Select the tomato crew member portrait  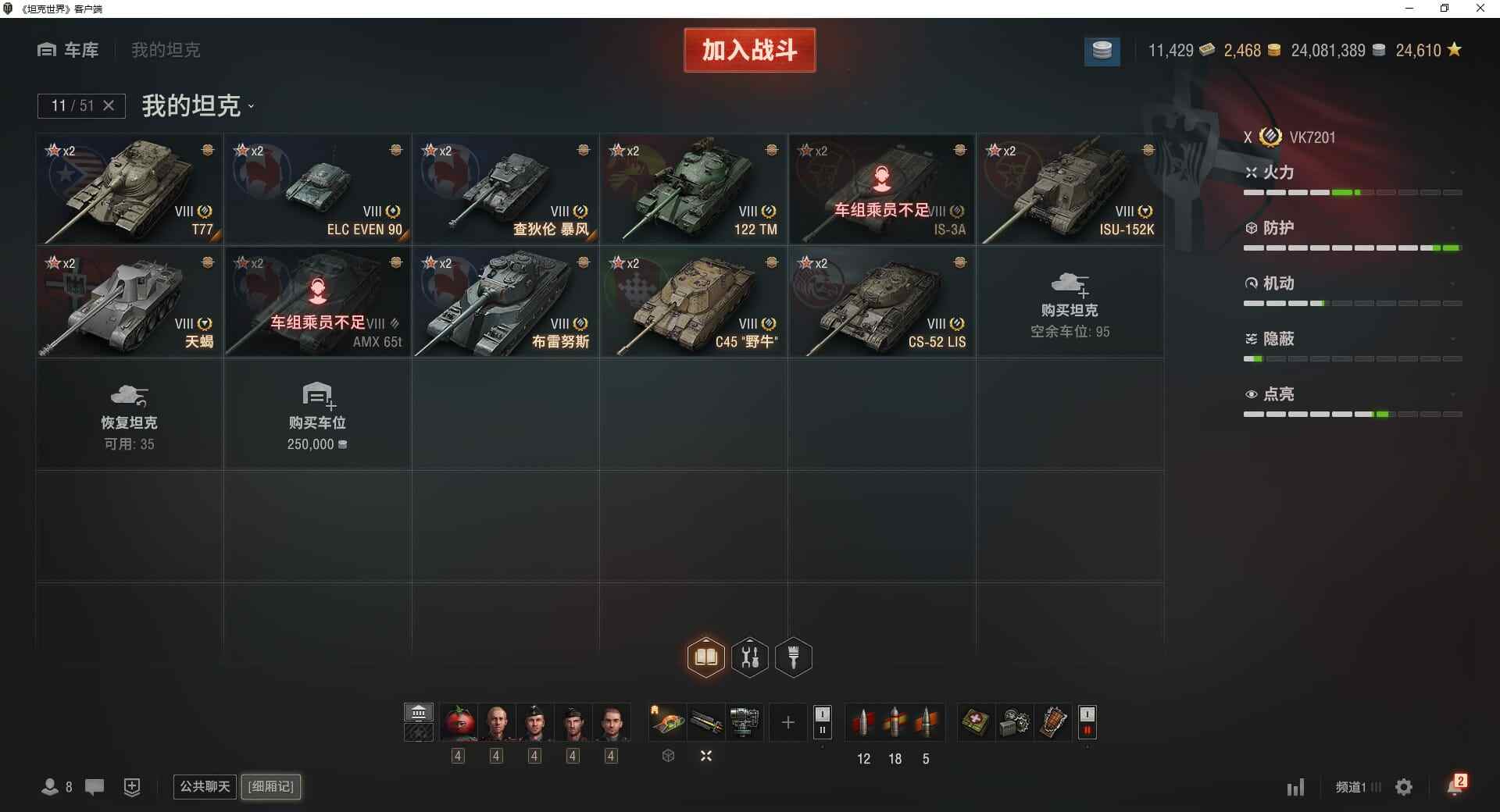[459, 722]
